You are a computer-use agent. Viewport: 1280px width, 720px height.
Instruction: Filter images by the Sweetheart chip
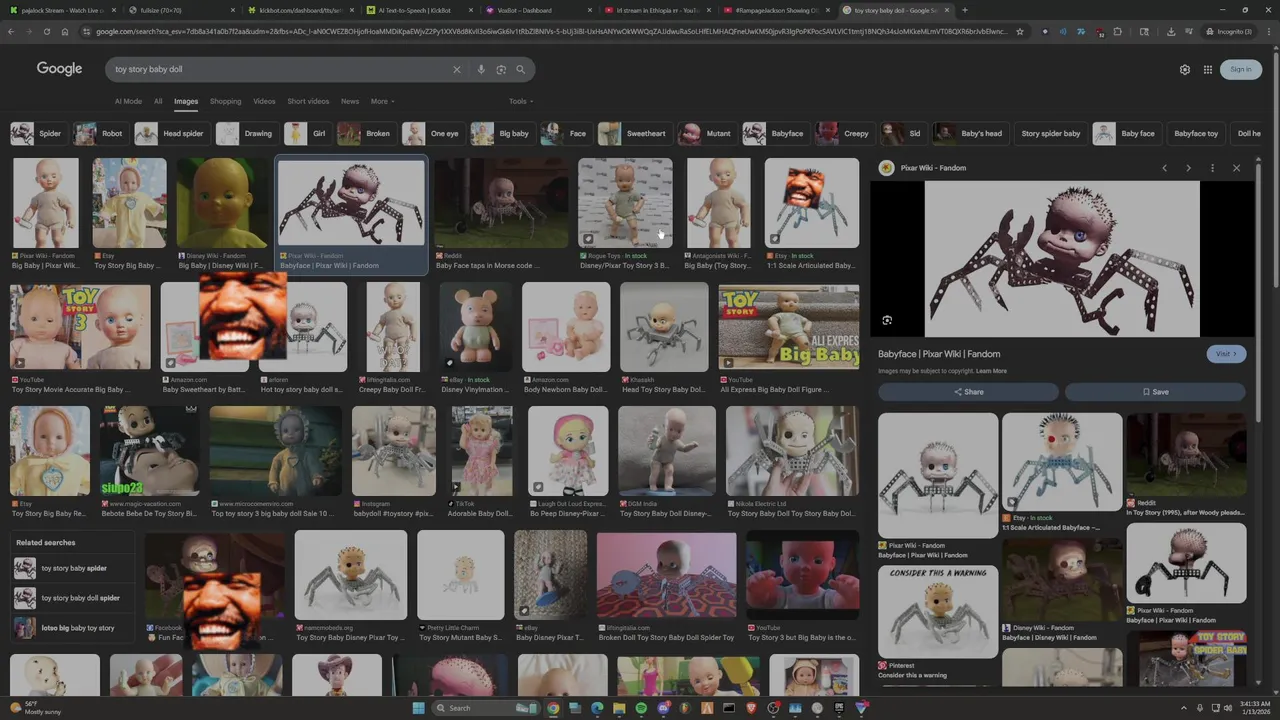[634, 133]
